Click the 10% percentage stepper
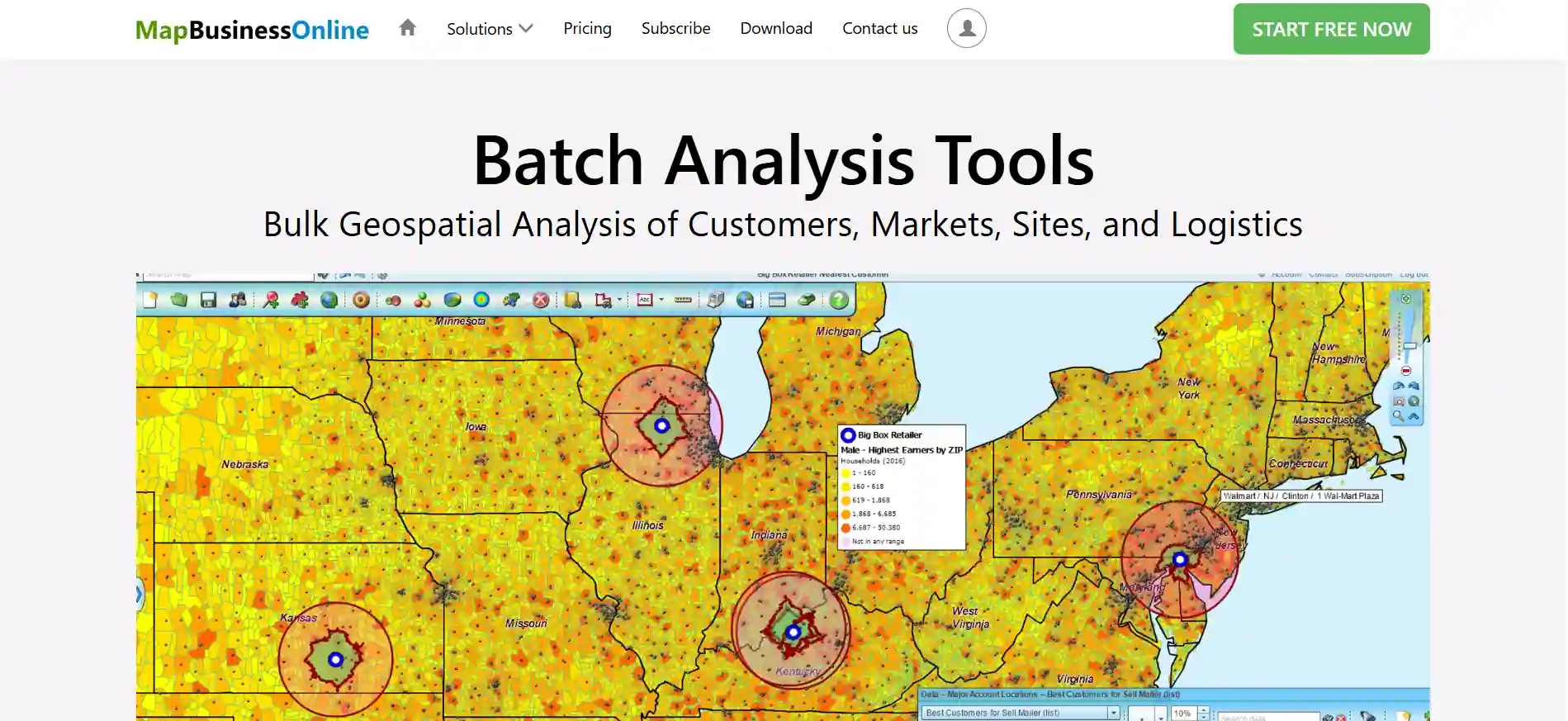The image size is (1568, 721). pyautogui.click(x=1203, y=714)
